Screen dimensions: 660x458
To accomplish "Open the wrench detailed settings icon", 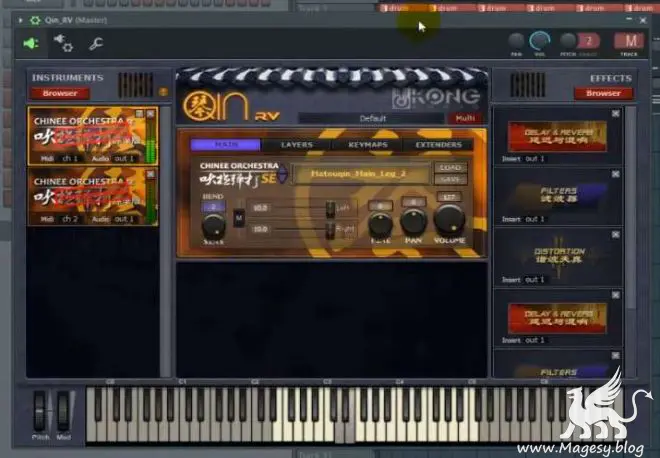I will pyautogui.click(x=96, y=44).
